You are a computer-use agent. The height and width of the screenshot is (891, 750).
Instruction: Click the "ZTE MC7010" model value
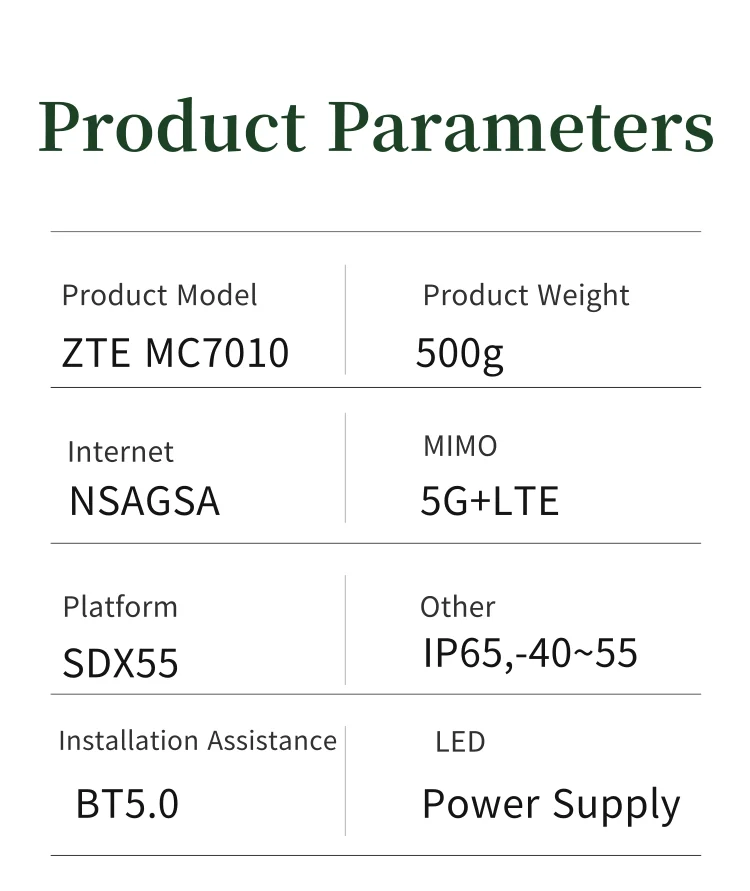[x=175, y=353]
